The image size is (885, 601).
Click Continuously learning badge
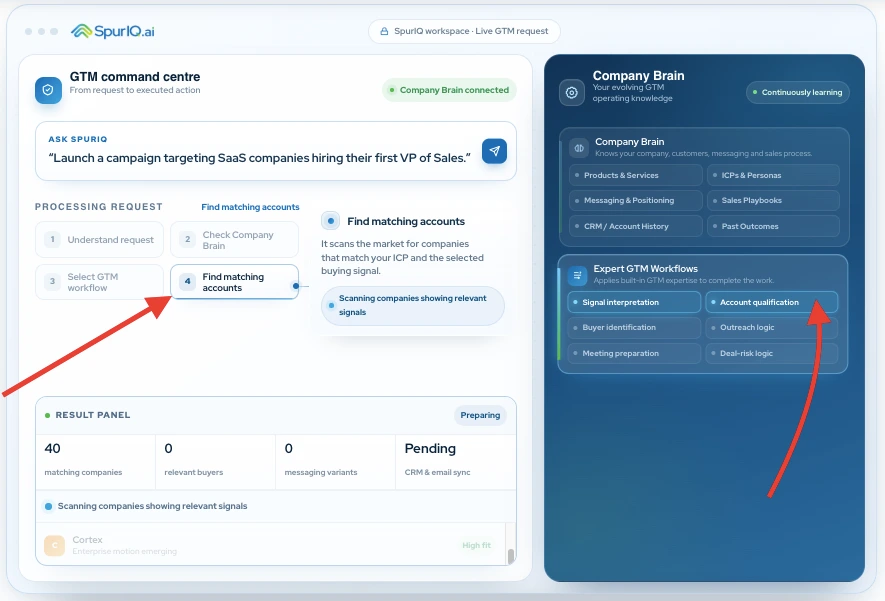[798, 93]
